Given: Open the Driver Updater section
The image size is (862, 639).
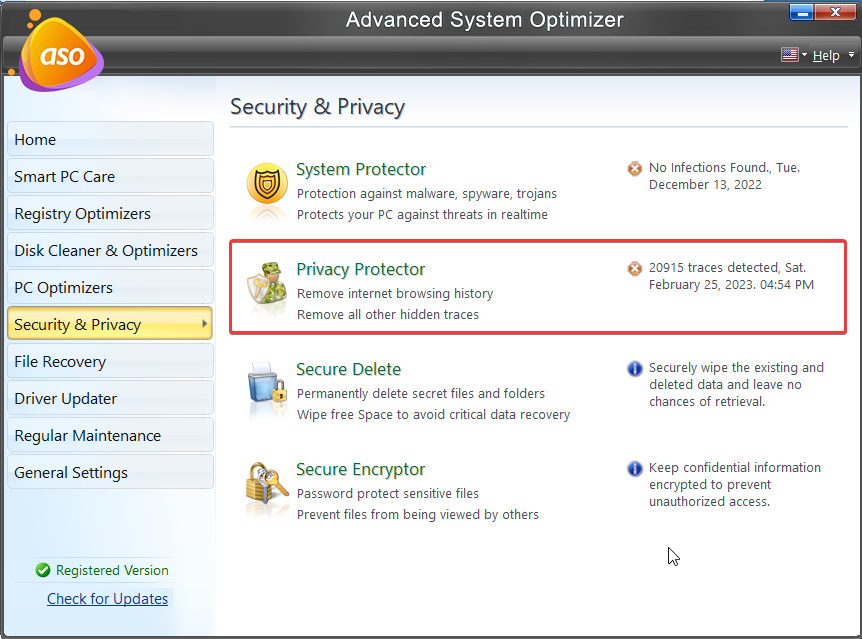Looking at the screenshot, I should coord(110,398).
